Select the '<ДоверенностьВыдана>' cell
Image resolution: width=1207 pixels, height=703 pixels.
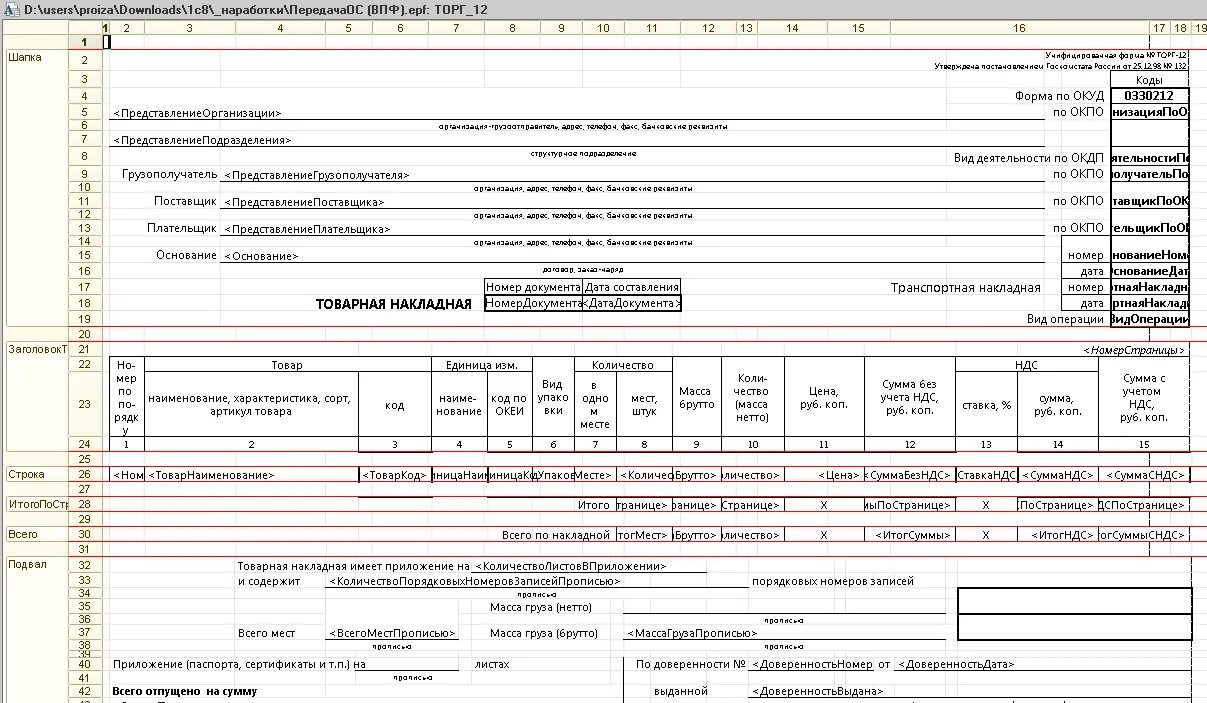point(816,691)
